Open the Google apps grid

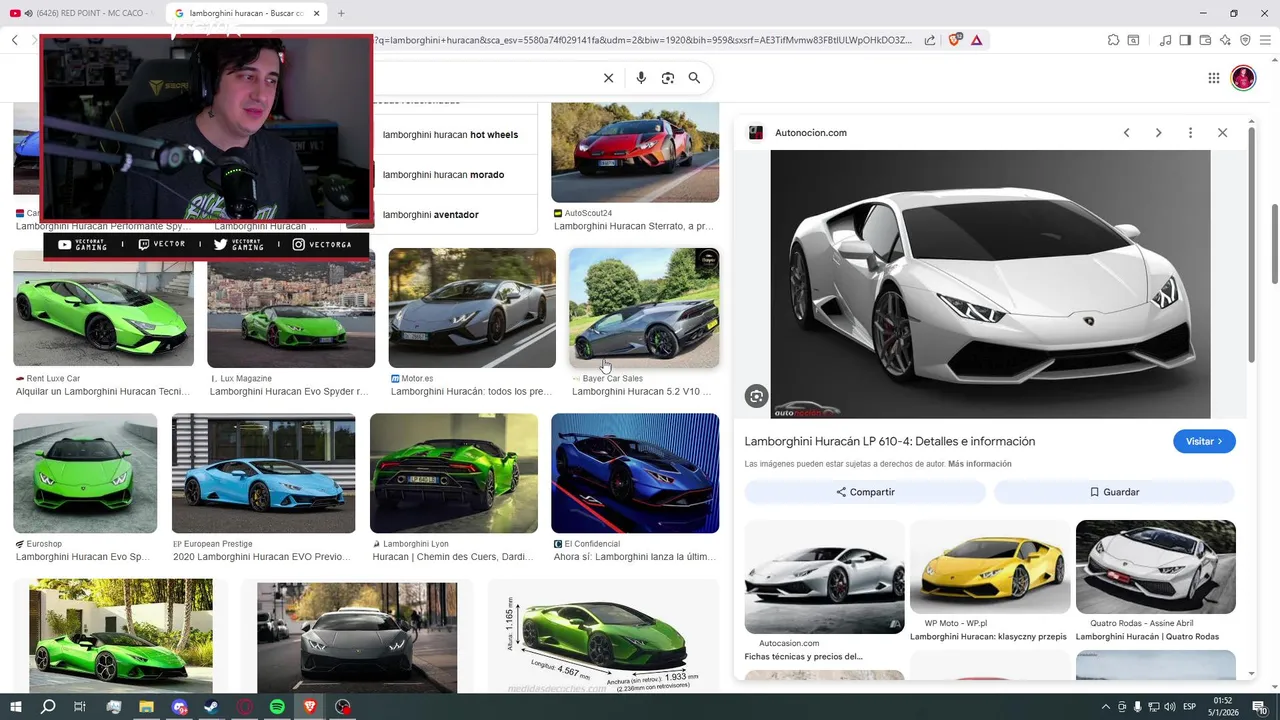coord(1214,78)
